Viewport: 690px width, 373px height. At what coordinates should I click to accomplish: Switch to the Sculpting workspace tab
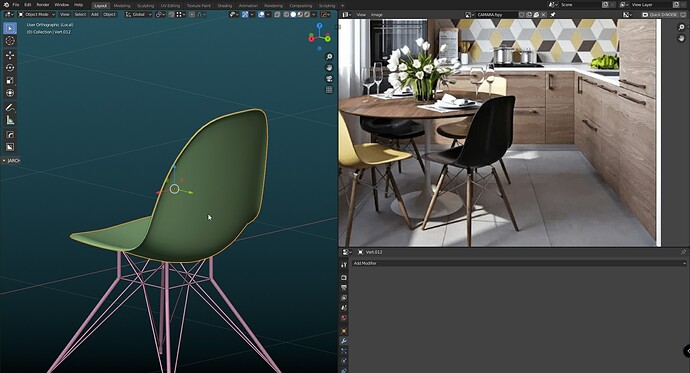(145, 6)
